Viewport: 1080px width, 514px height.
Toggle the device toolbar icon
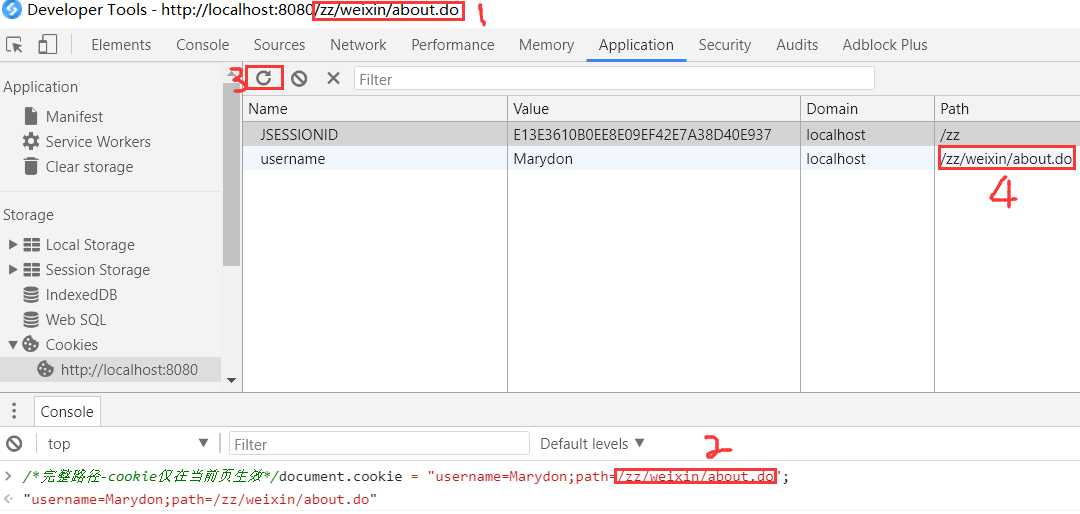point(47,45)
